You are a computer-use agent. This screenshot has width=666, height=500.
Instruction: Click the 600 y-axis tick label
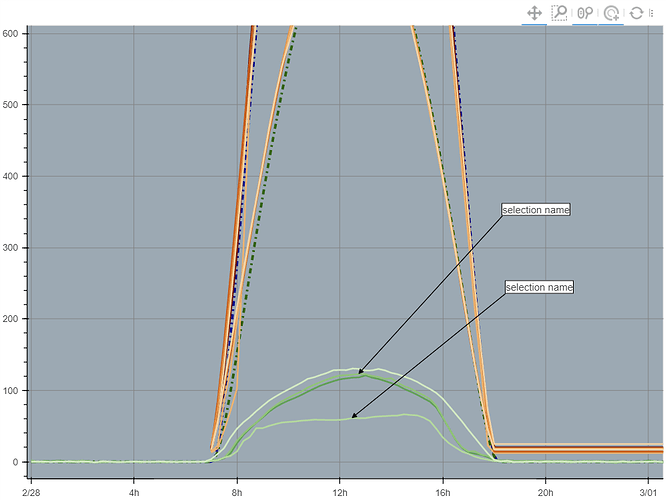[x=10, y=34]
